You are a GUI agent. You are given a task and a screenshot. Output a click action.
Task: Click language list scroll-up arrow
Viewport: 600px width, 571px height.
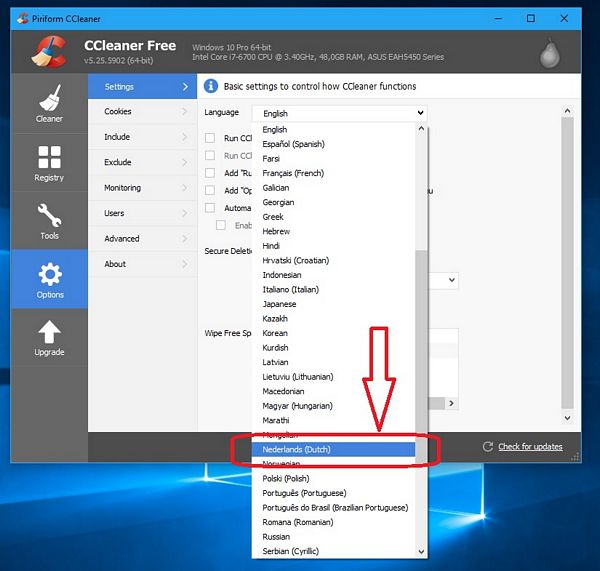pyautogui.click(x=421, y=129)
